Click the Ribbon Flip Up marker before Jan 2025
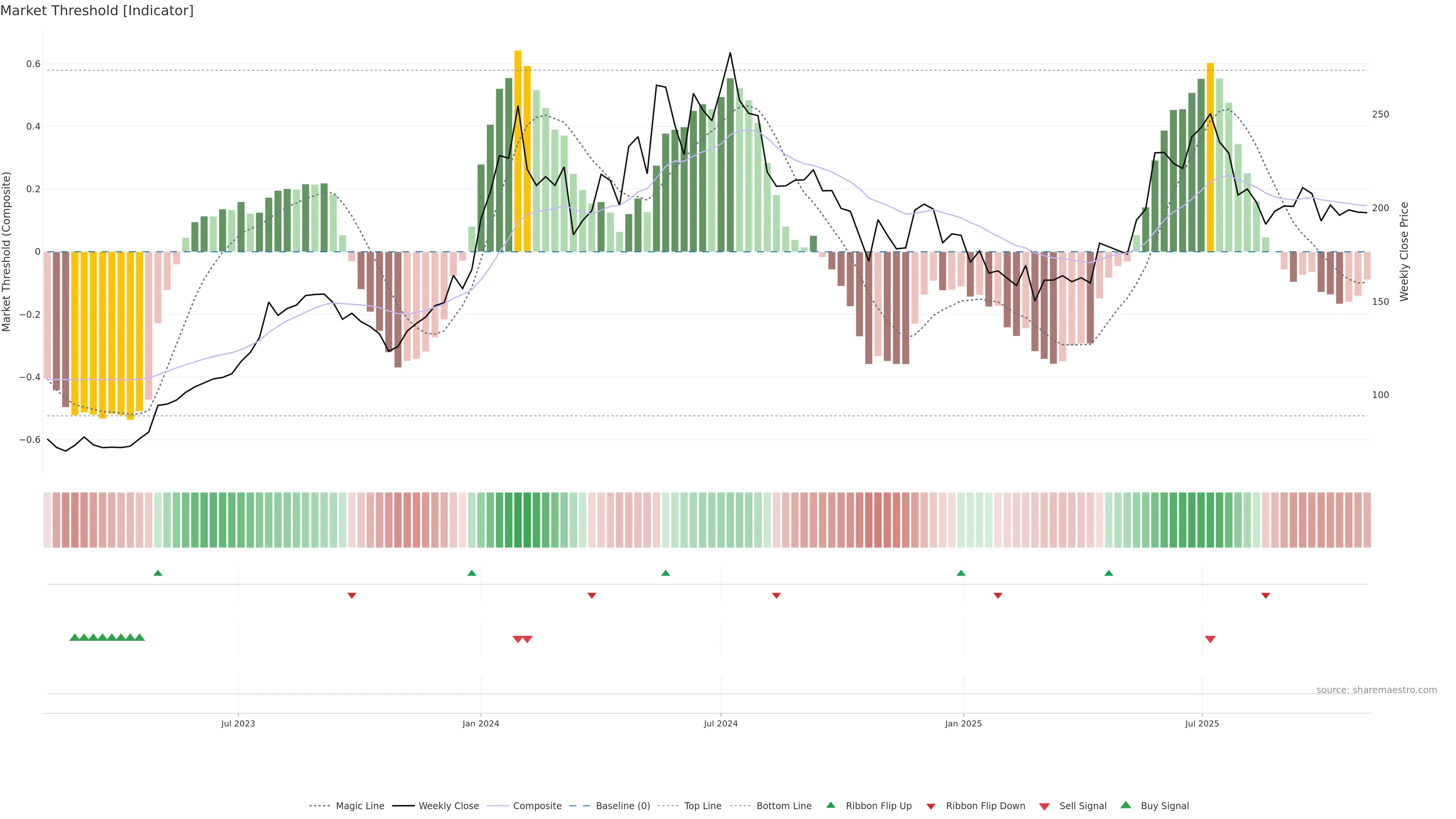The height and width of the screenshot is (819, 1456). coord(961,573)
